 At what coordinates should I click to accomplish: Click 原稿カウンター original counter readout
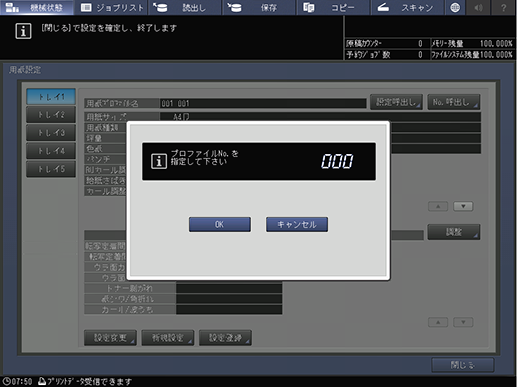(x=385, y=43)
